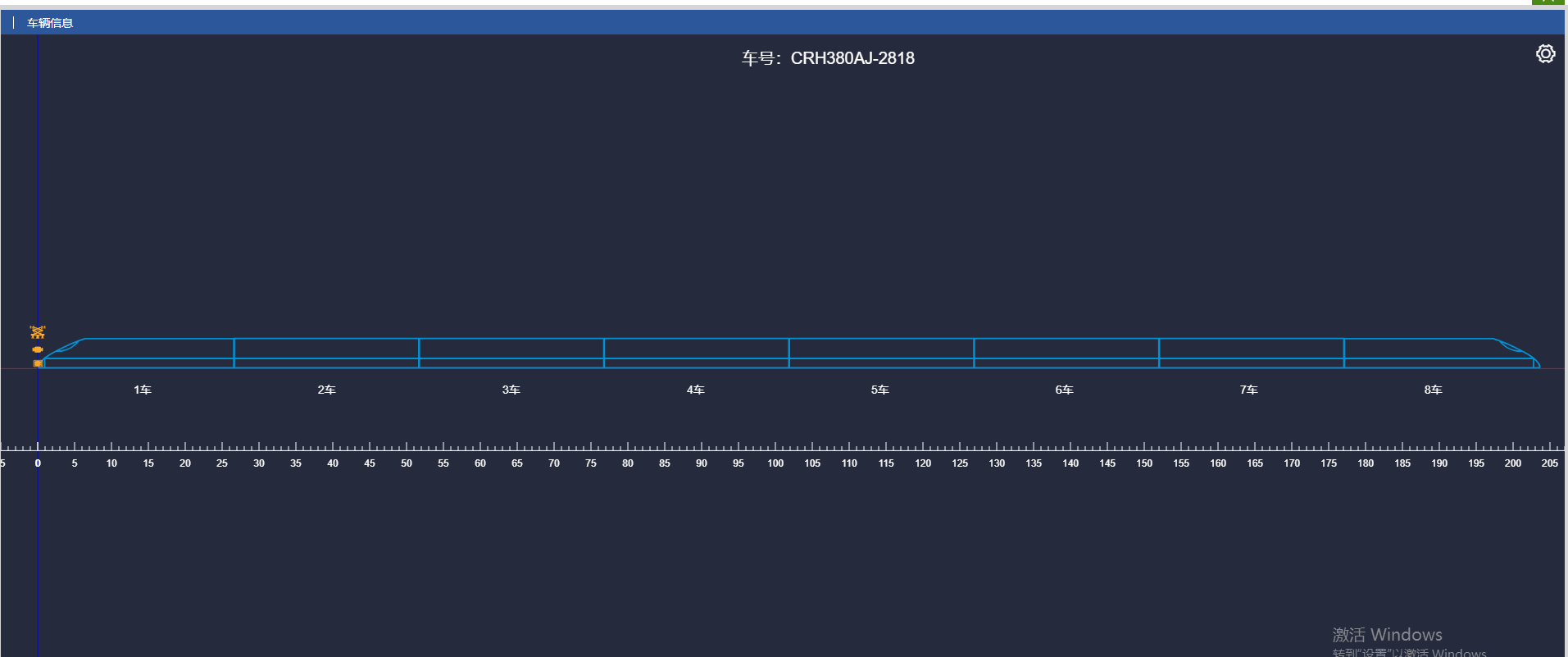Click the tail carriage body above 8车 label
The height and width of the screenshot is (657, 1568).
pos(1441,353)
